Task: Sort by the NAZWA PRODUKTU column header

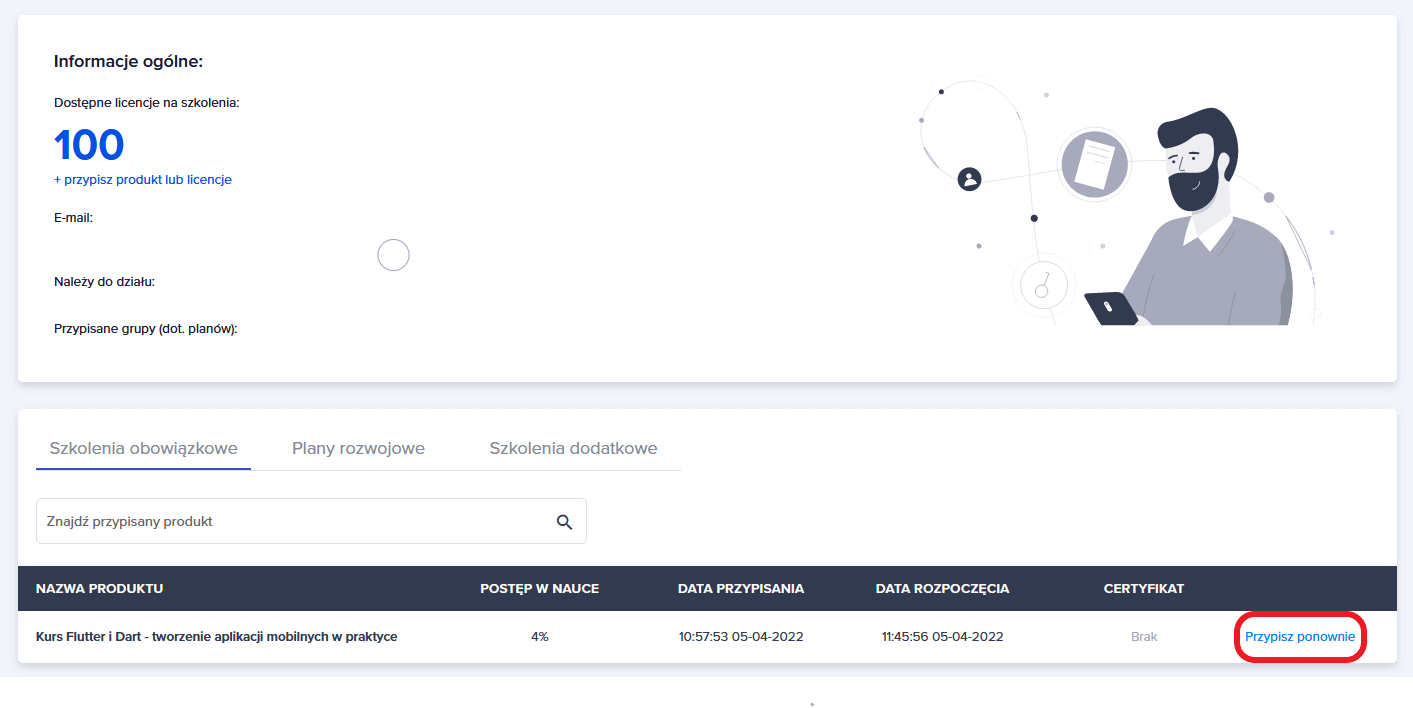Action: 99,589
